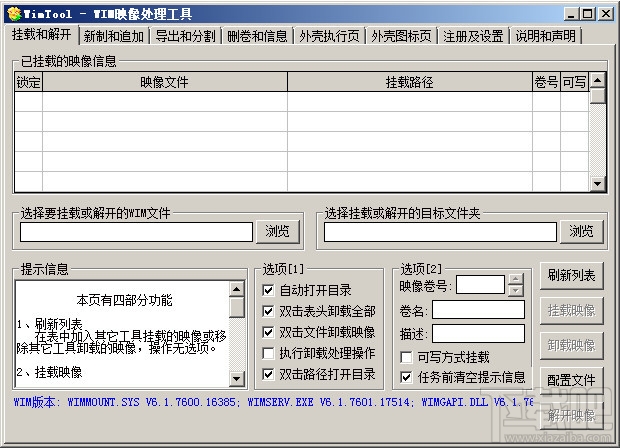Click 浏览 button for WIM file

pos(277,231)
